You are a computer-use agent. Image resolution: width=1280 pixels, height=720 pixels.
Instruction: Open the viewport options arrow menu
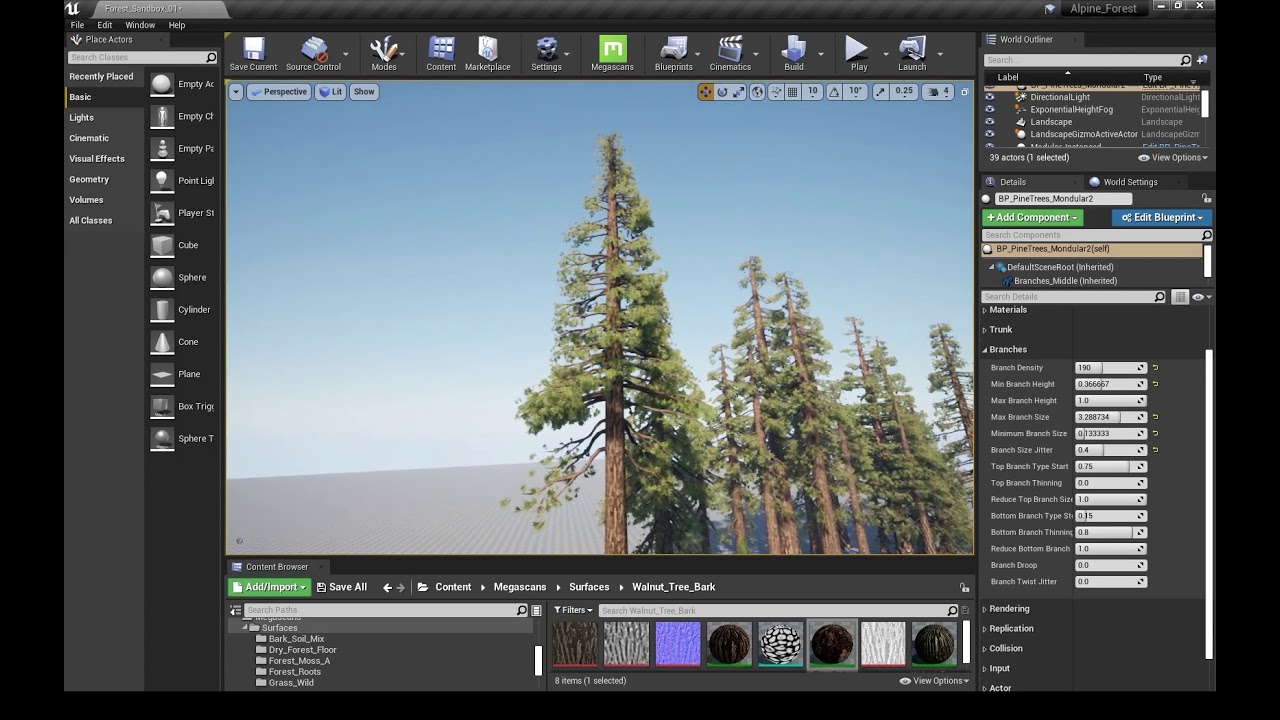click(x=235, y=92)
